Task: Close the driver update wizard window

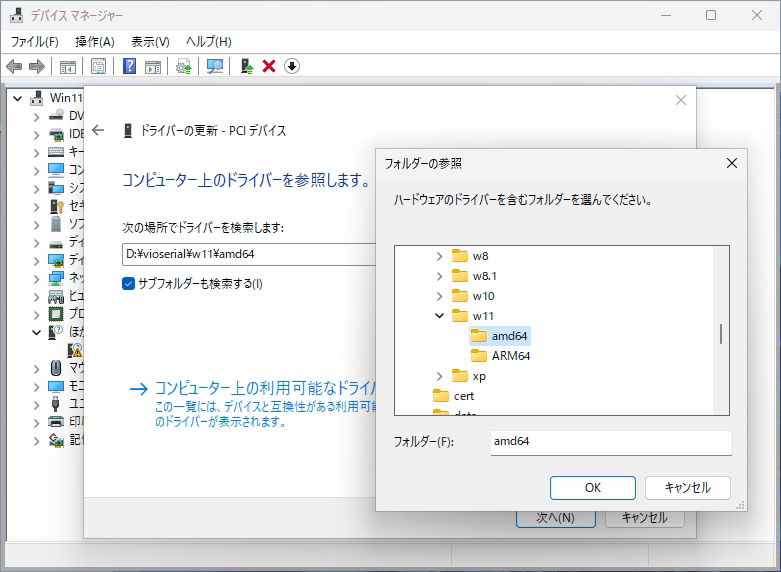Action: point(681,100)
